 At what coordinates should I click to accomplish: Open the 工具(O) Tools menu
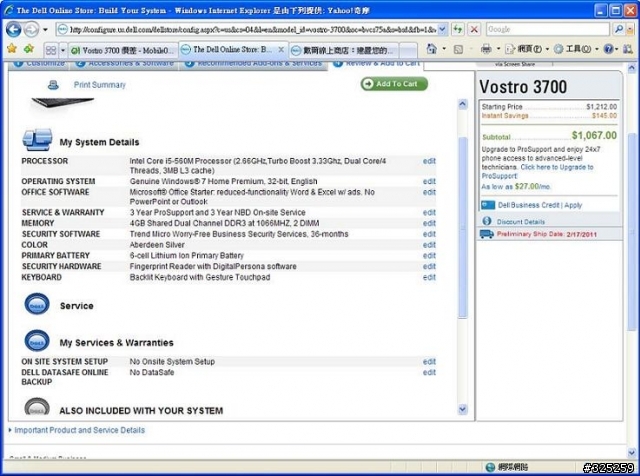tap(576, 49)
